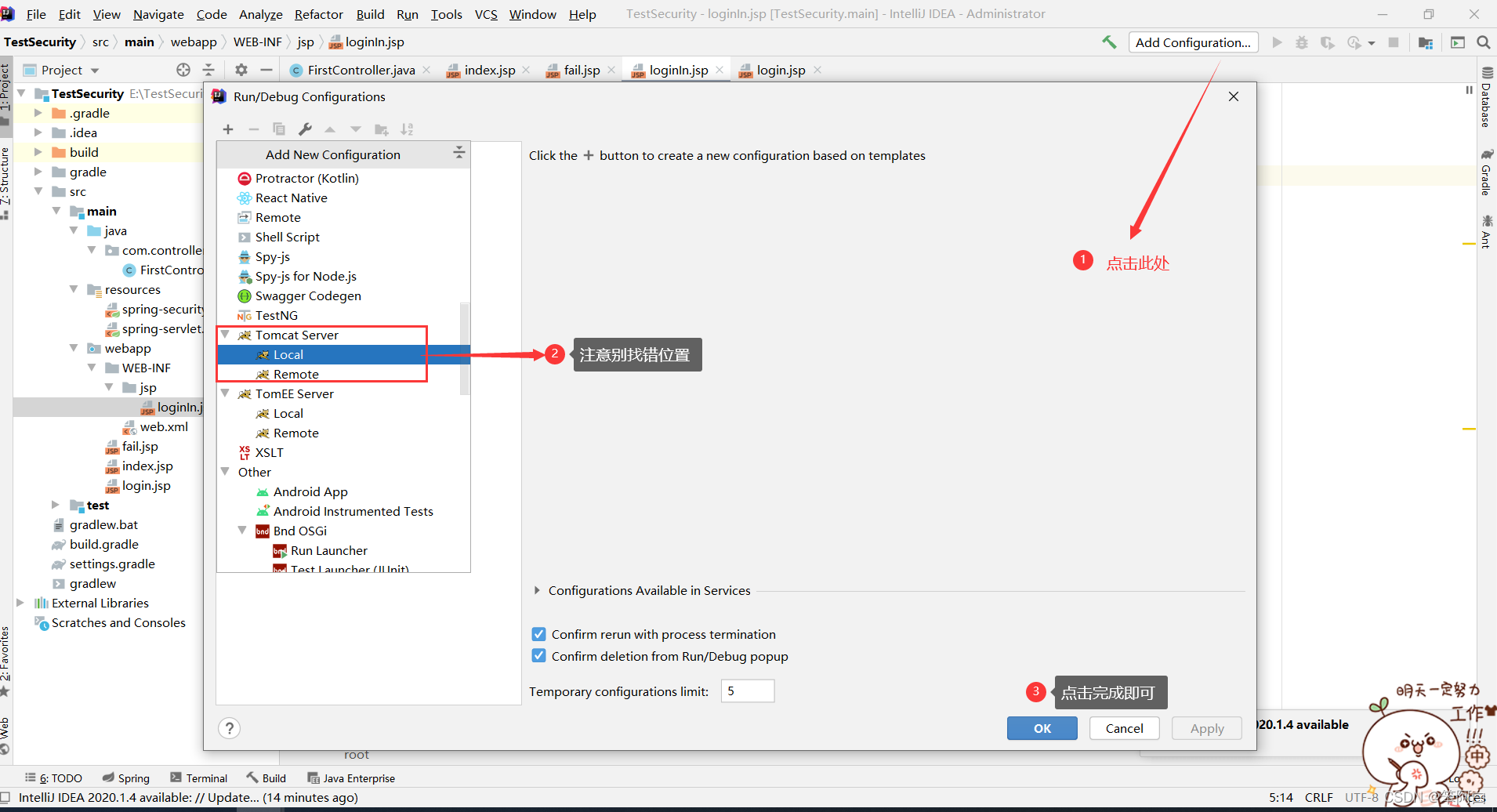Viewport: 1497px width, 812px height.
Task: Open the Project view dropdown
Action: pyautogui.click(x=95, y=71)
